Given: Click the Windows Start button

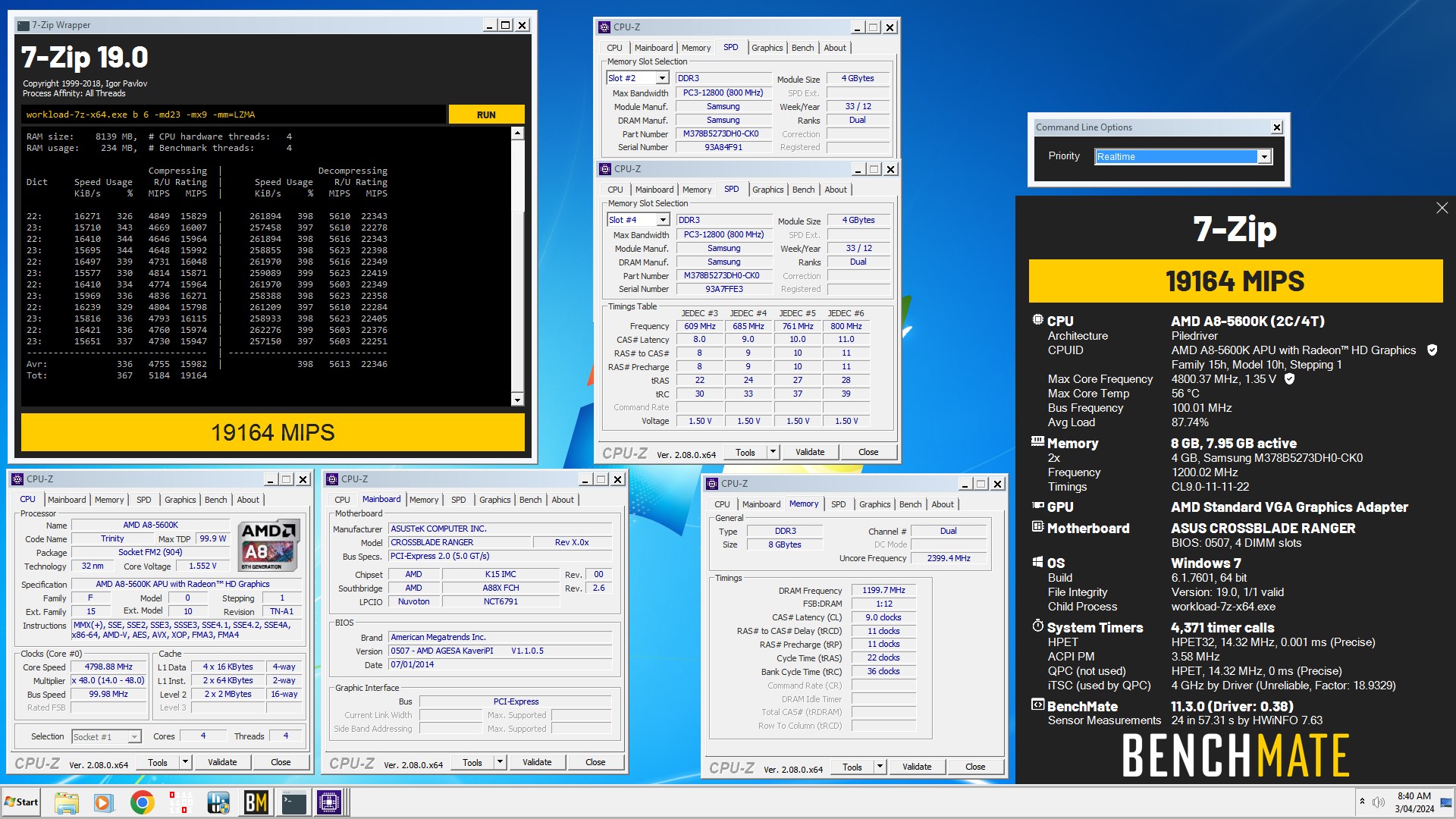Looking at the screenshot, I should pos(21,802).
